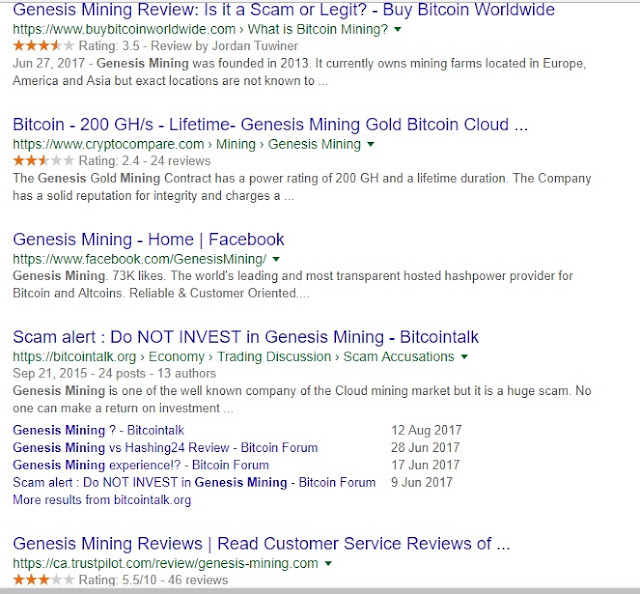The height and width of the screenshot is (594, 640).
Task: Open Genesis Mining Reviews Read Customer Service result
Action: point(262,544)
